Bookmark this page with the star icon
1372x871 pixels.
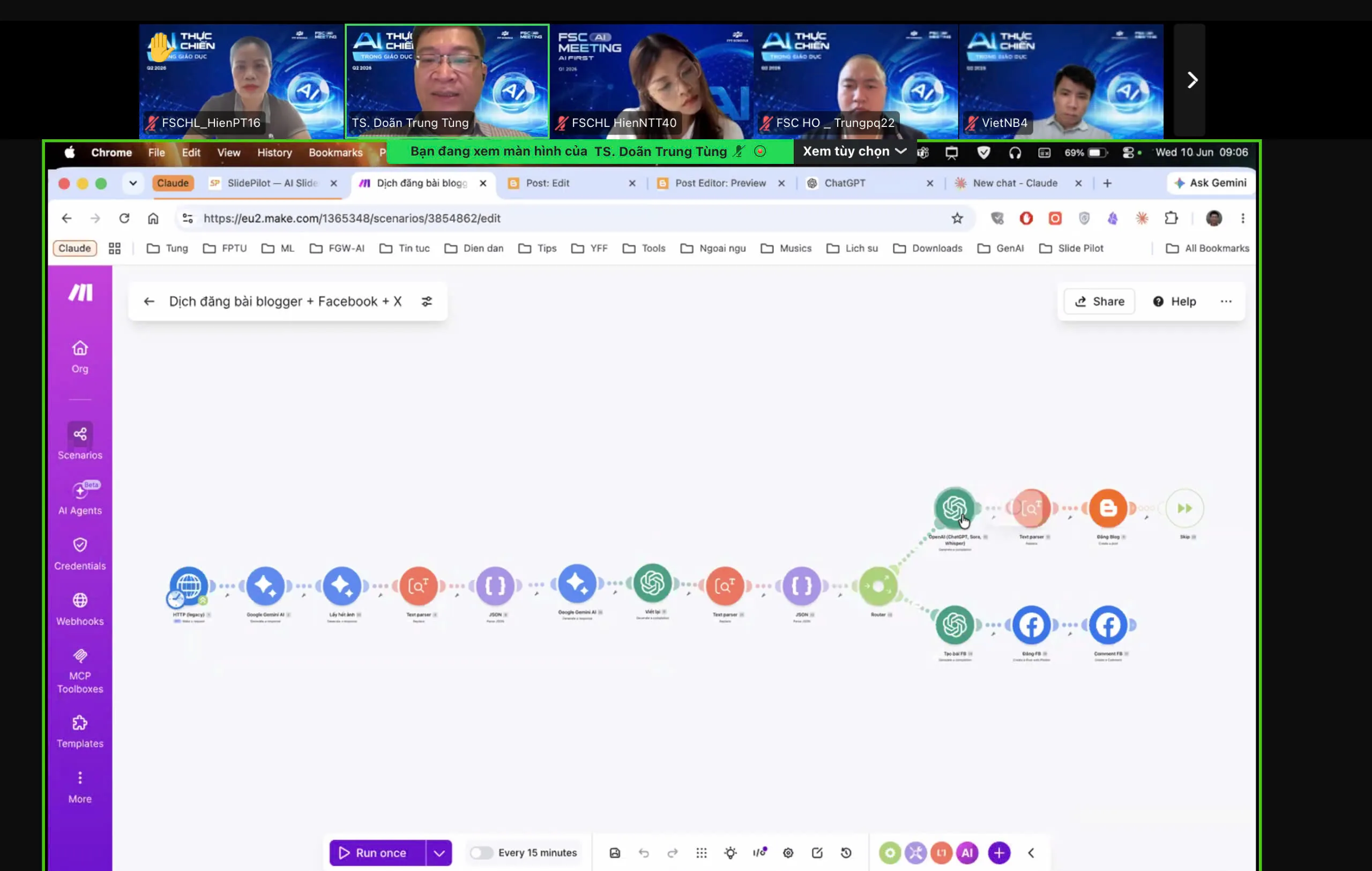click(x=957, y=218)
